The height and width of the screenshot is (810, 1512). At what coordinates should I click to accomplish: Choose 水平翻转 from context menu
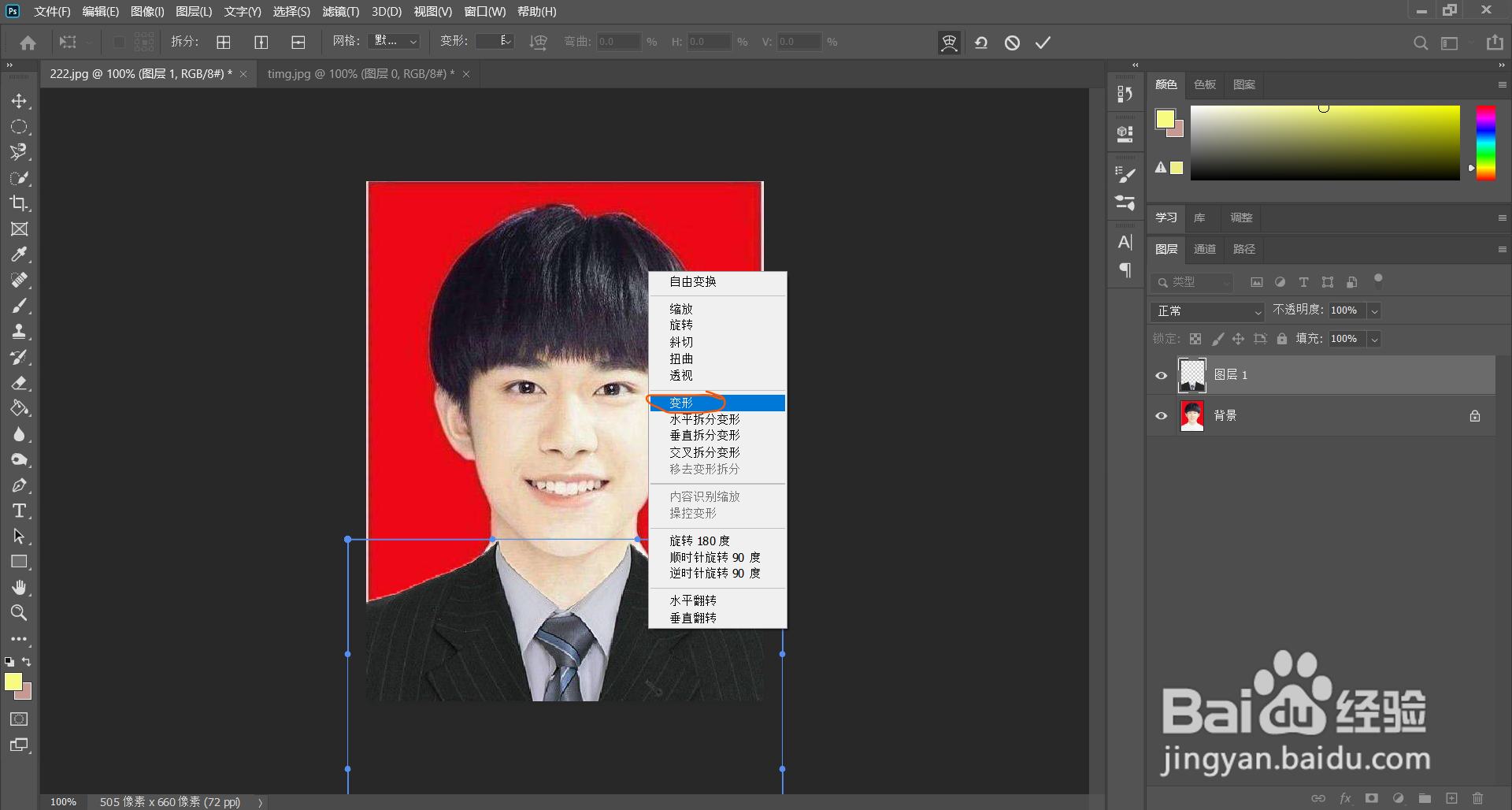coord(693,600)
